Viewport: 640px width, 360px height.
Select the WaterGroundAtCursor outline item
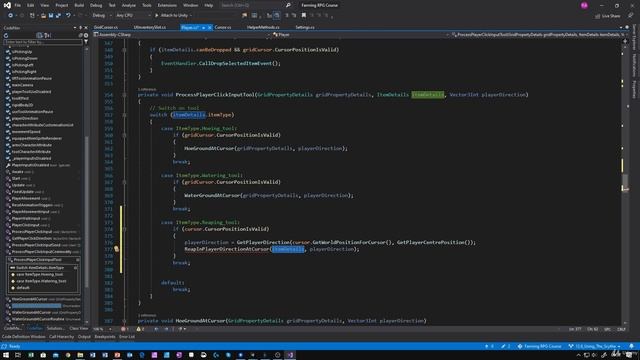point(31,312)
